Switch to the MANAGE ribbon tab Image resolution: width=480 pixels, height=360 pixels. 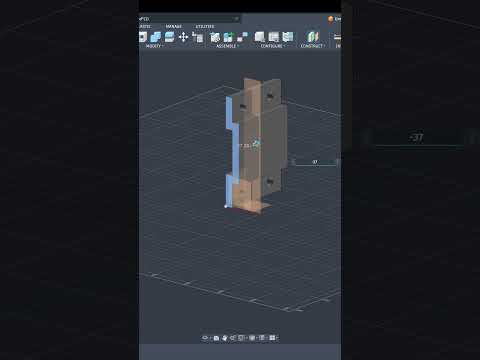pos(174,26)
